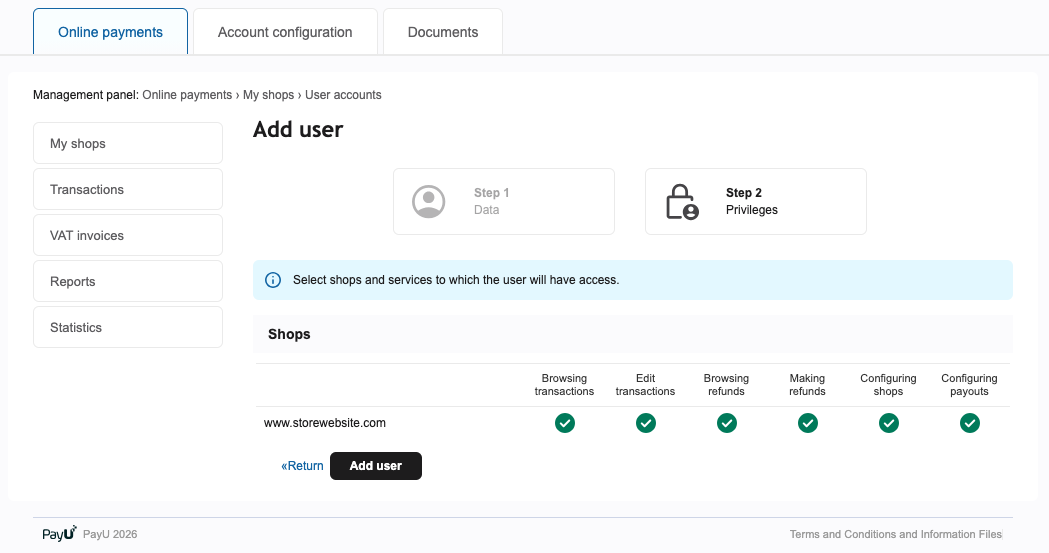Open the Documents tab
This screenshot has height=553, width=1049.
pos(443,32)
